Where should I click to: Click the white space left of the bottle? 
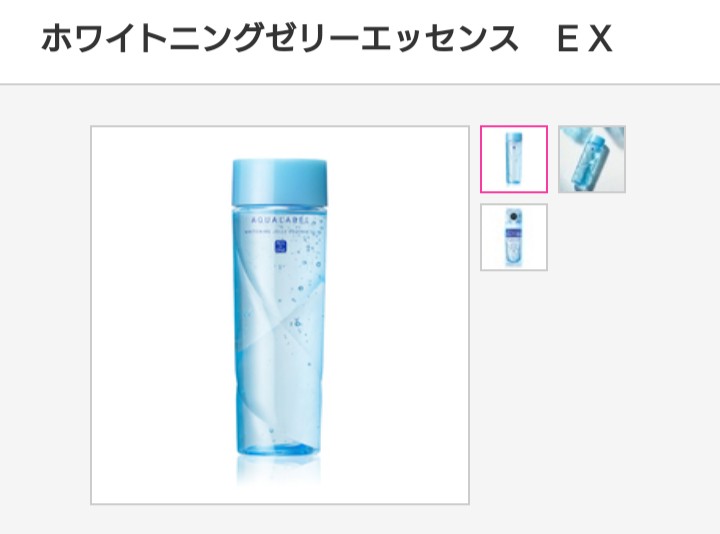[161, 315]
